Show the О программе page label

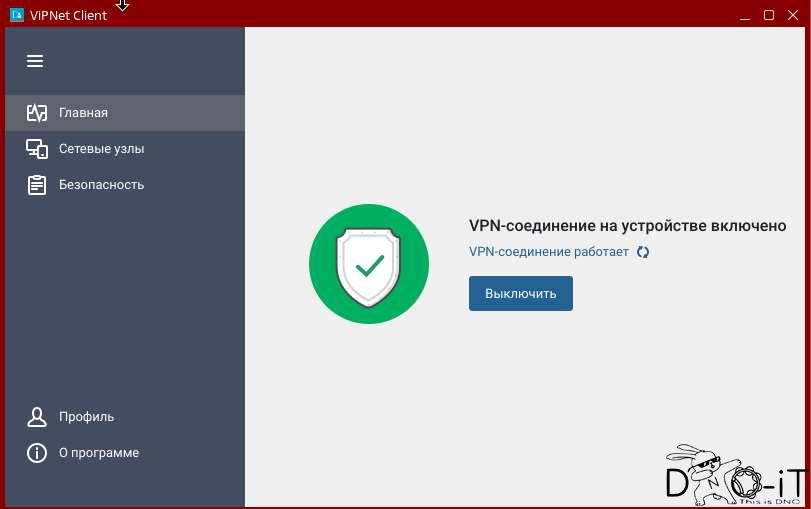tap(99, 453)
